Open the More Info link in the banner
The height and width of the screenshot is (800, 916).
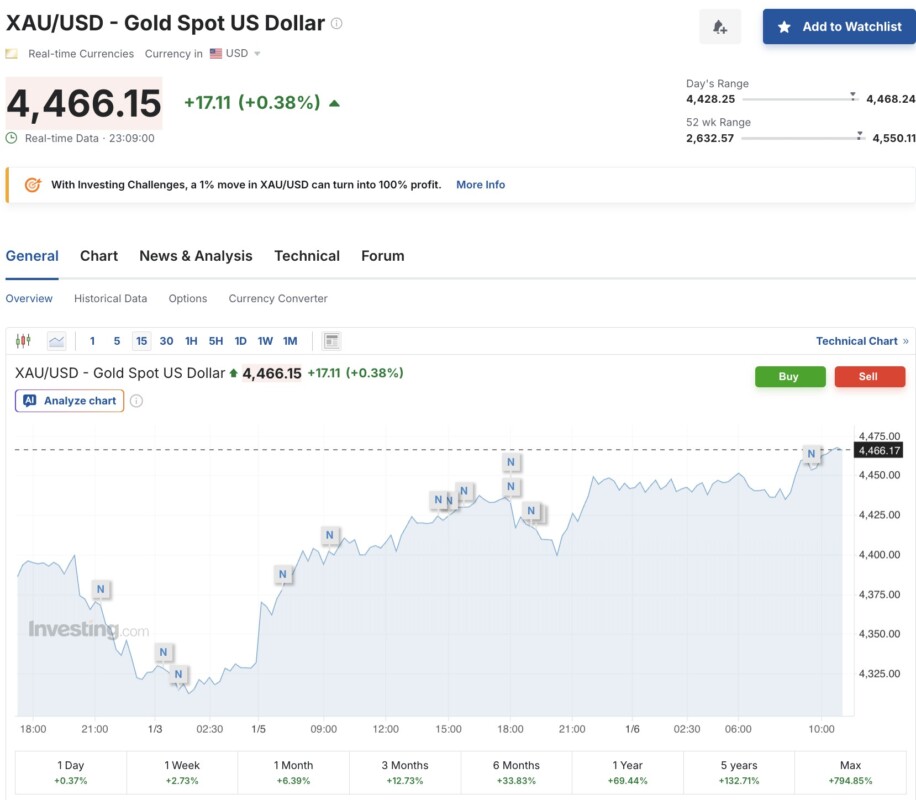(x=480, y=185)
